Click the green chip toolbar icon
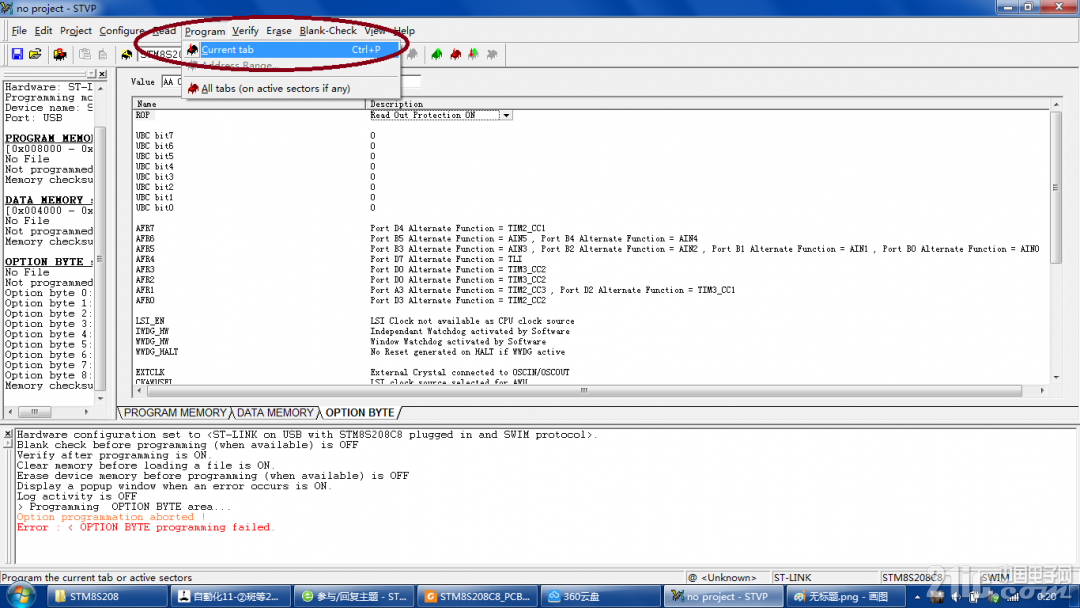The height and width of the screenshot is (608, 1080). coord(437,54)
